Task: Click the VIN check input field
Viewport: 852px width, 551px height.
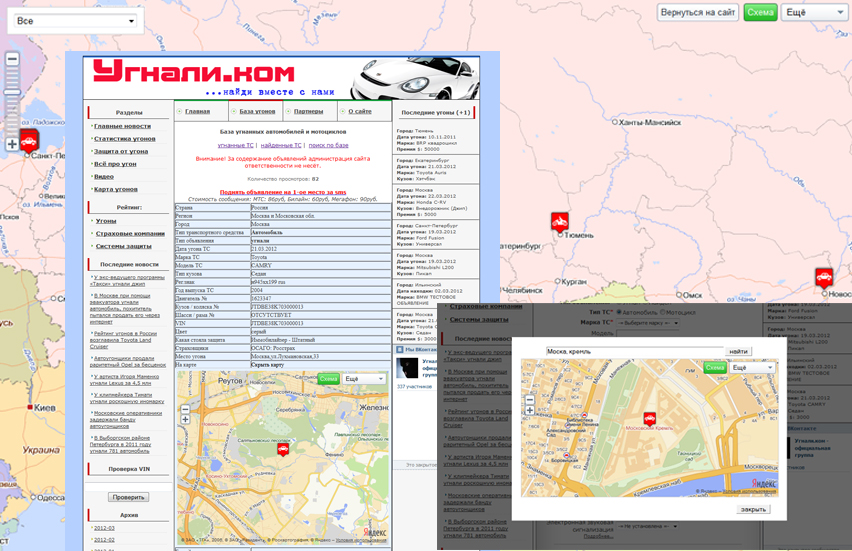Action: [128, 483]
